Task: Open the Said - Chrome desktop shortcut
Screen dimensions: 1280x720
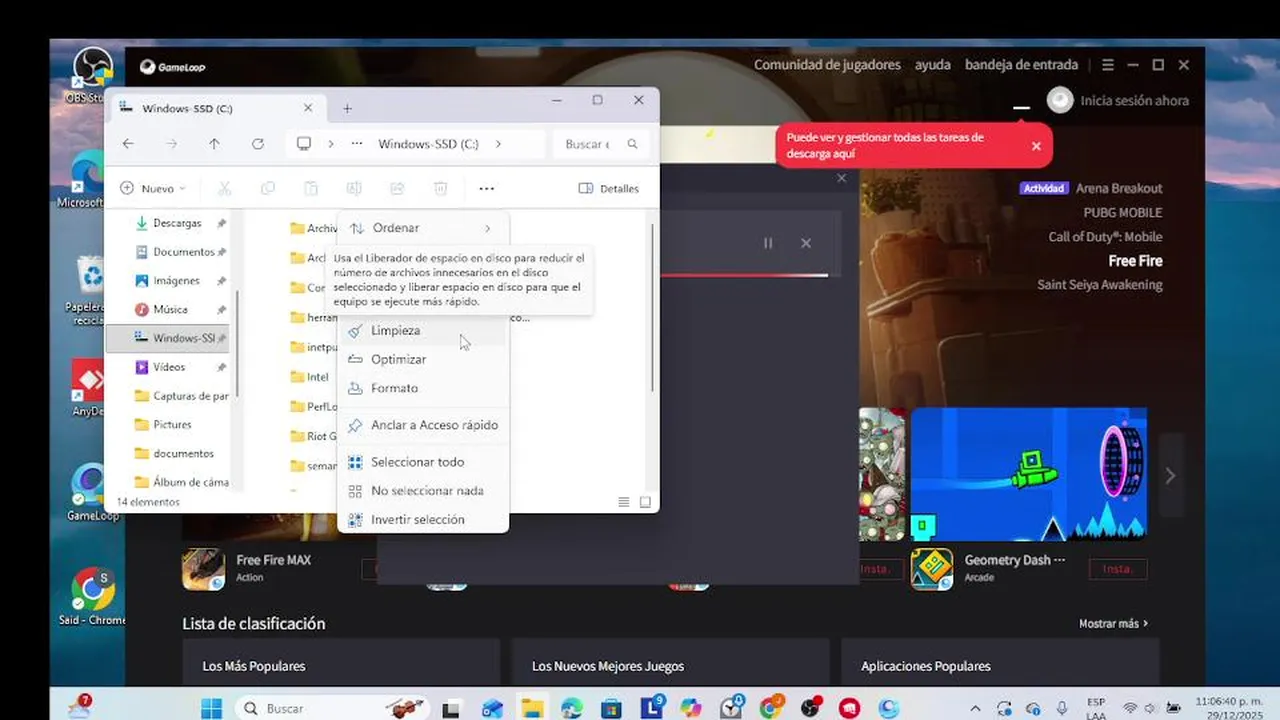Action: 92,597
